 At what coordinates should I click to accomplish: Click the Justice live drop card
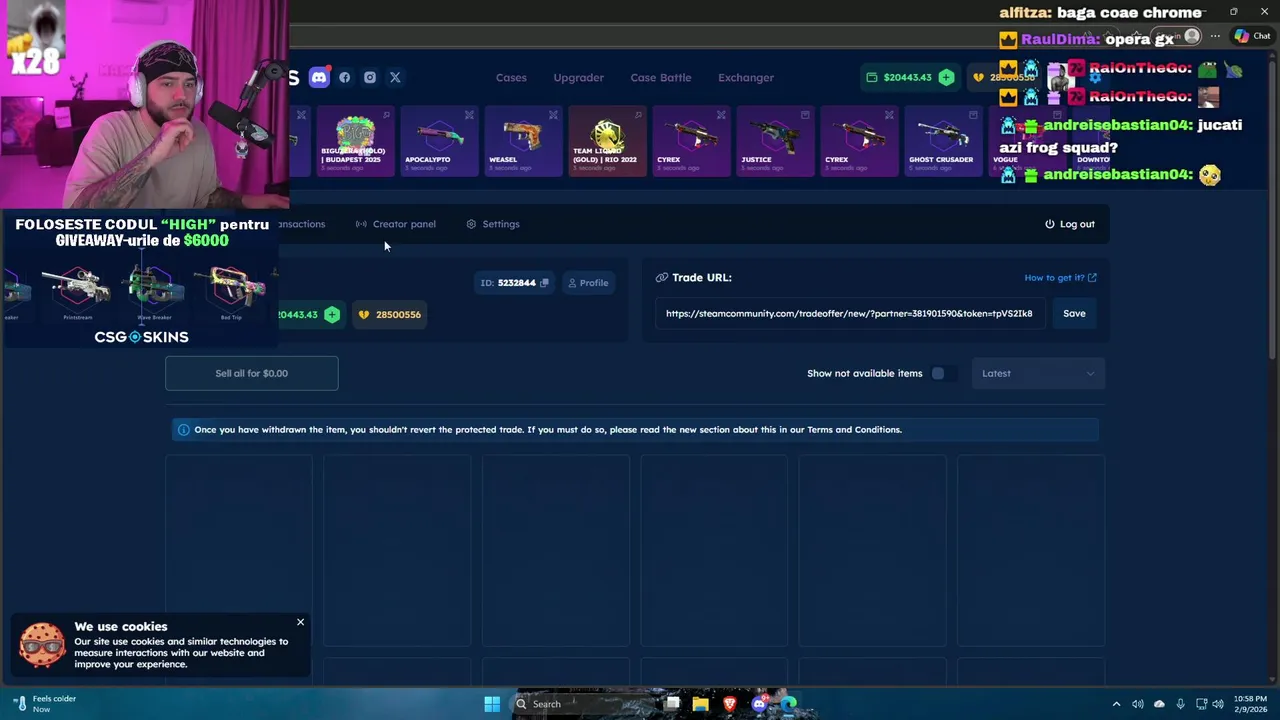point(775,141)
